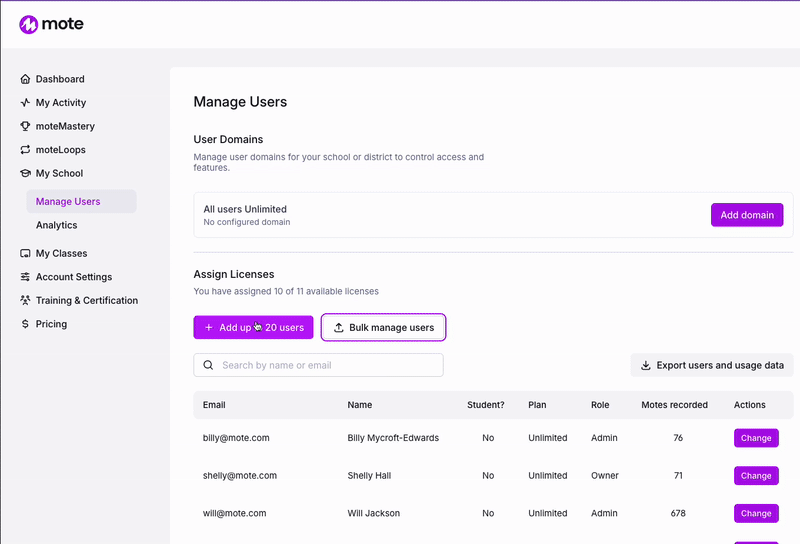The image size is (800, 544).
Task: Click the Add domain button
Action: coord(747,215)
